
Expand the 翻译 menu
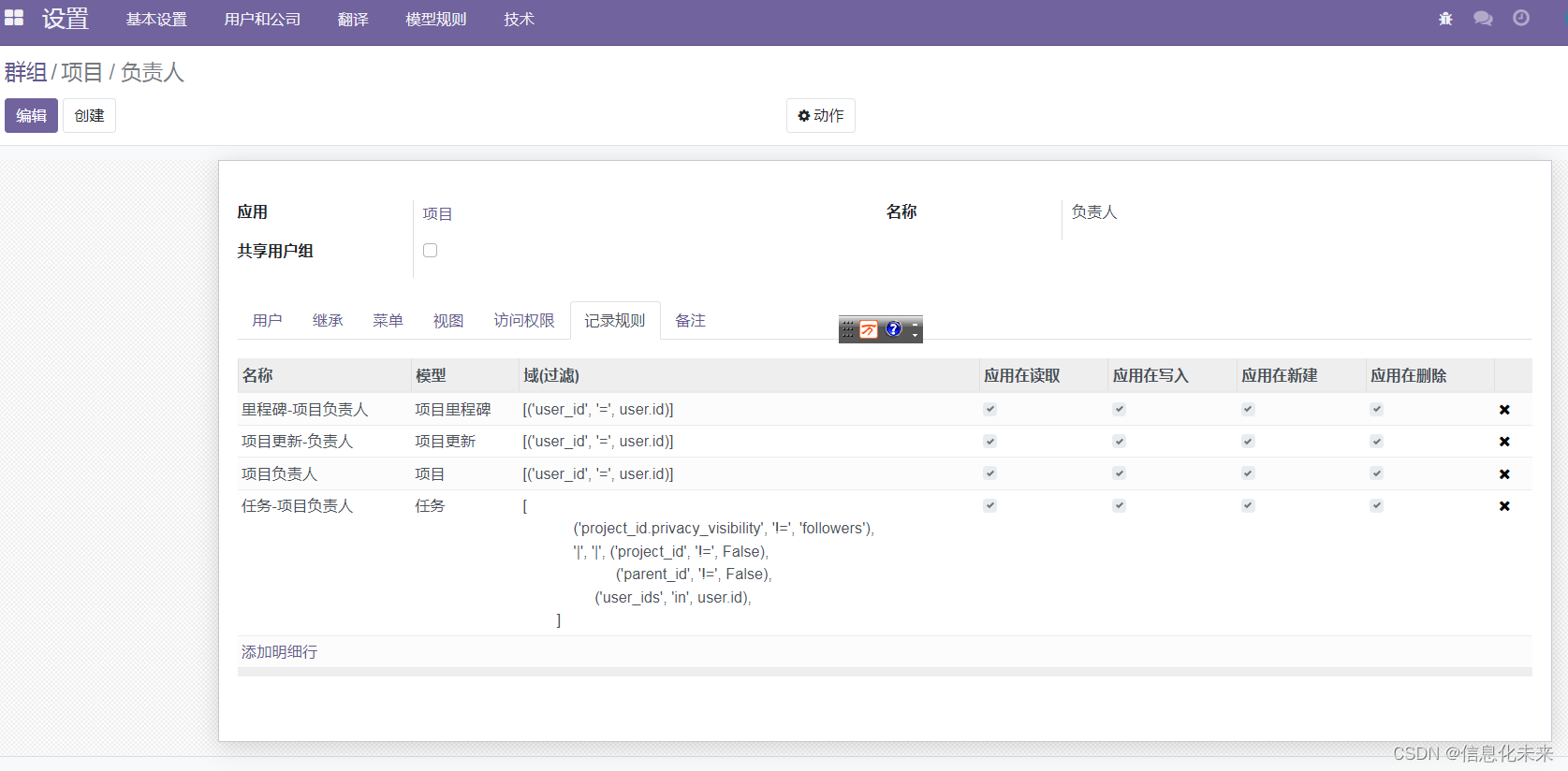[x=353, y=20]
